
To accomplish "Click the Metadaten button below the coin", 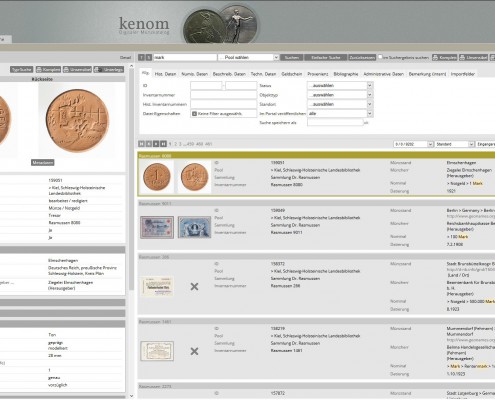I will point(43,162).
